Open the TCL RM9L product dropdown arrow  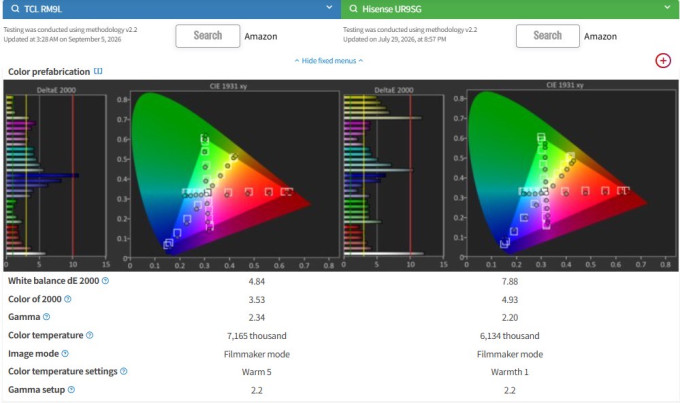click(329, 7)
